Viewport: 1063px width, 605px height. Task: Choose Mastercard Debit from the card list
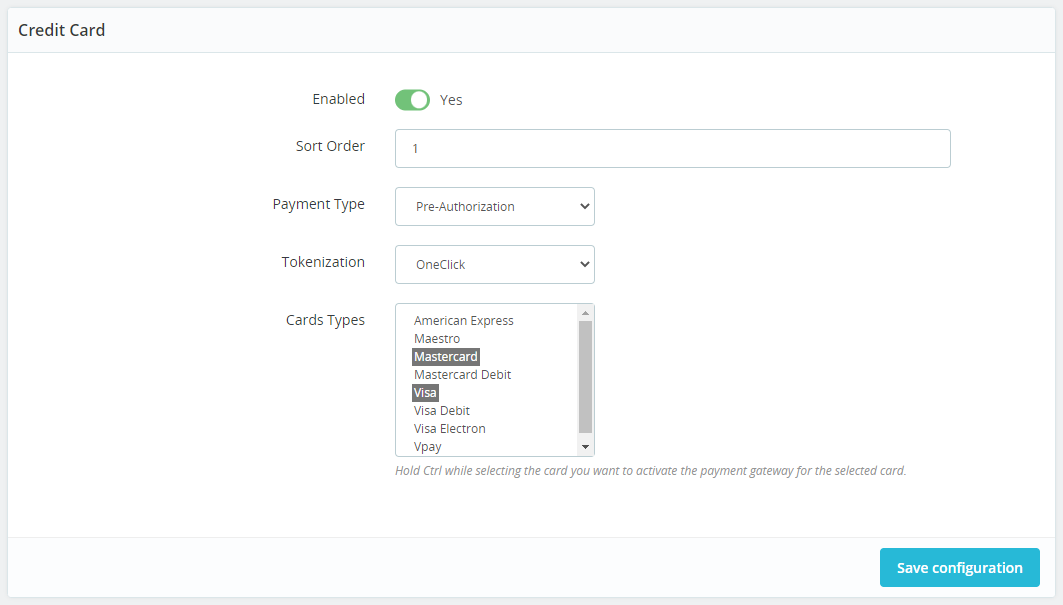[462, 375]
